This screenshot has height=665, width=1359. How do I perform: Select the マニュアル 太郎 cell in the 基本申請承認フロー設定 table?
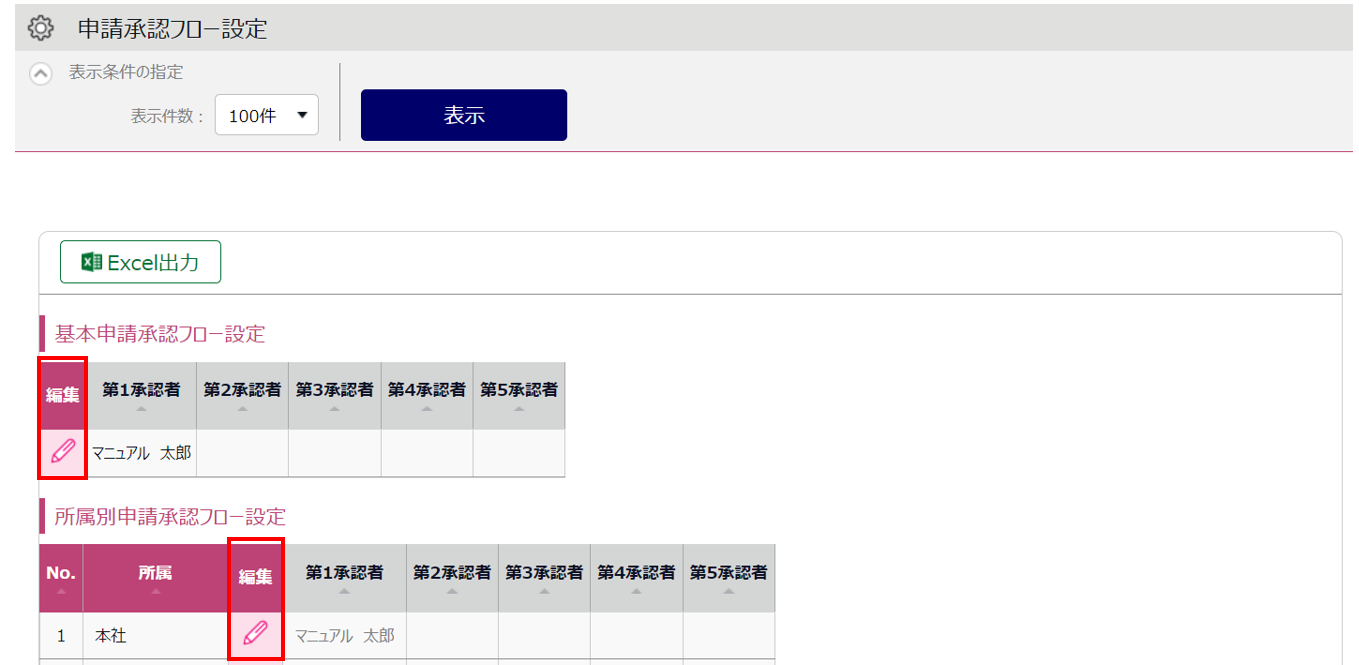tap(141, 453)
